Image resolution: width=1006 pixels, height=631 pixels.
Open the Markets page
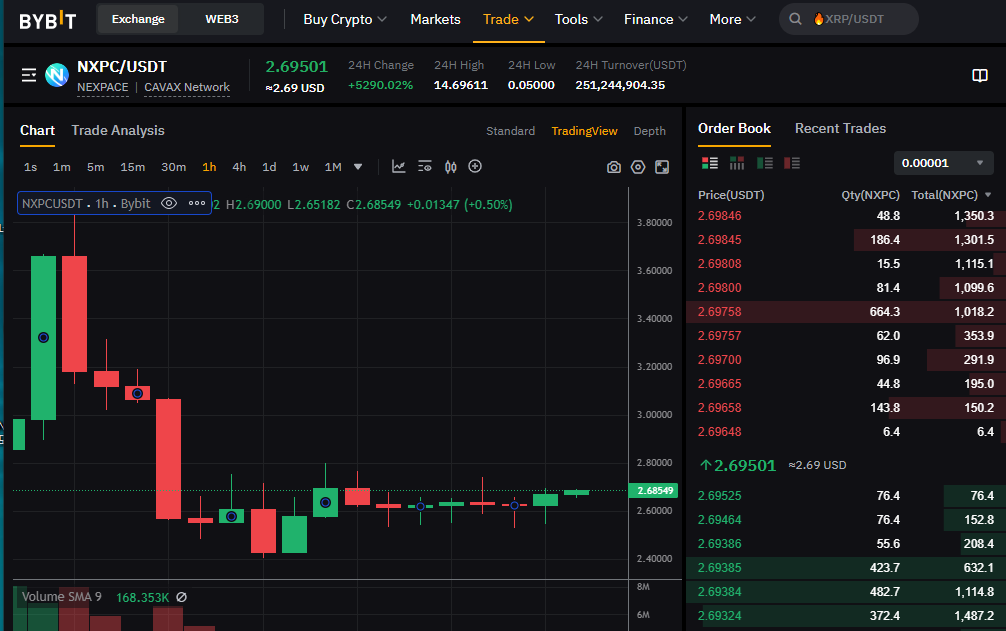[436, 19]
